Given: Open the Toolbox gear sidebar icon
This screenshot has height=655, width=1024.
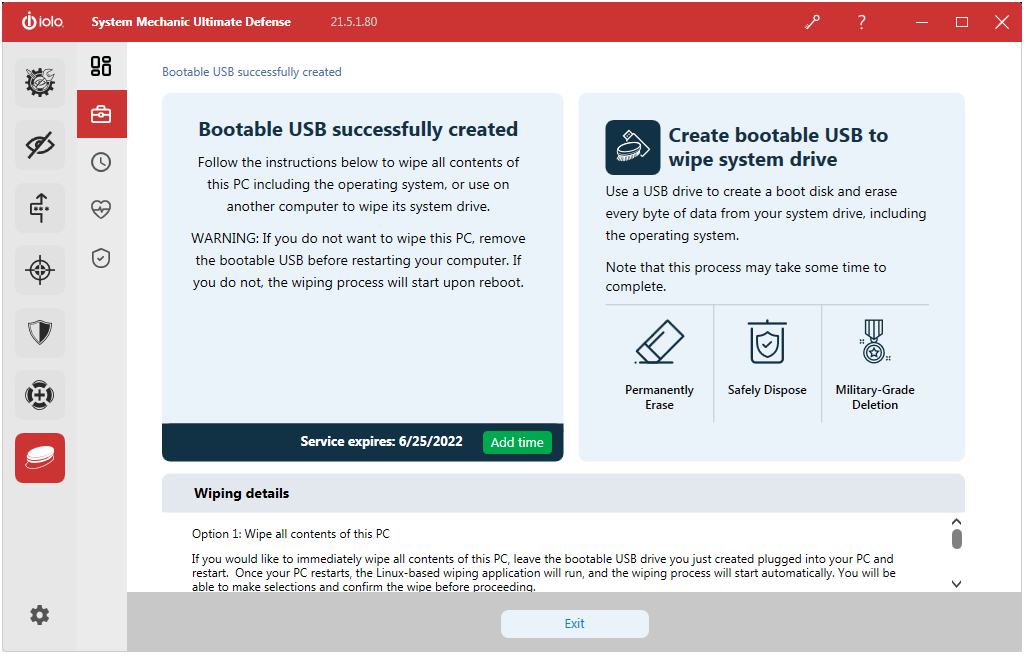Looking at the screenshot, I should click(40, 82).
